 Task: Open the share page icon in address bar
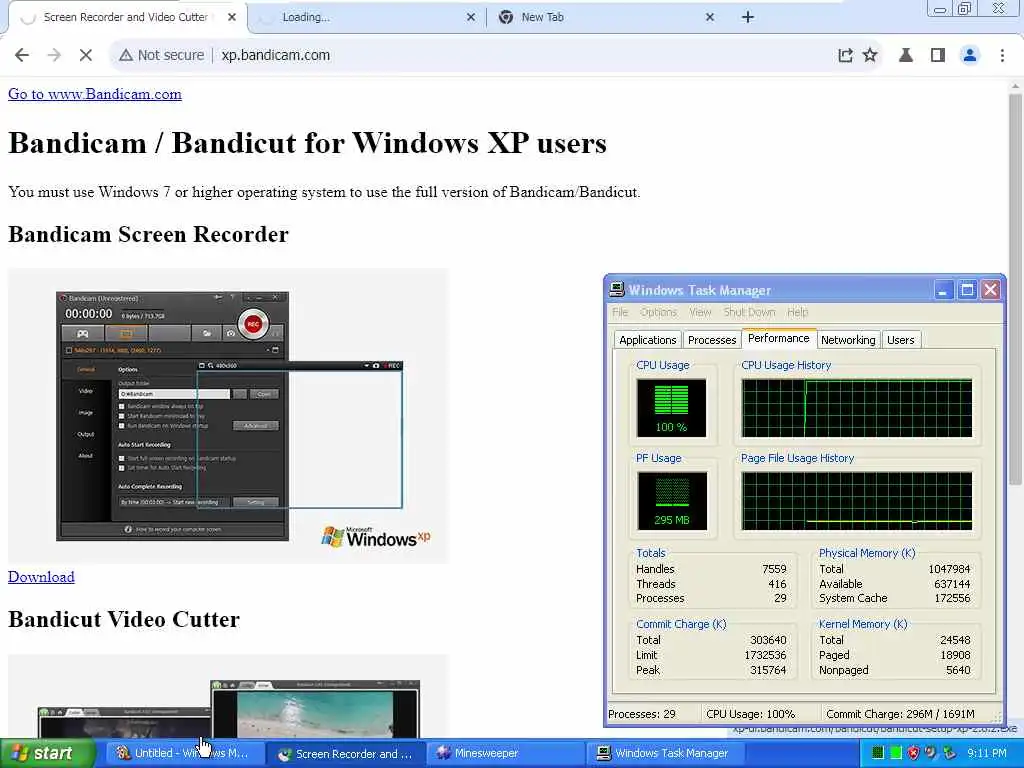pyautogui.click(x=845, y=56)
